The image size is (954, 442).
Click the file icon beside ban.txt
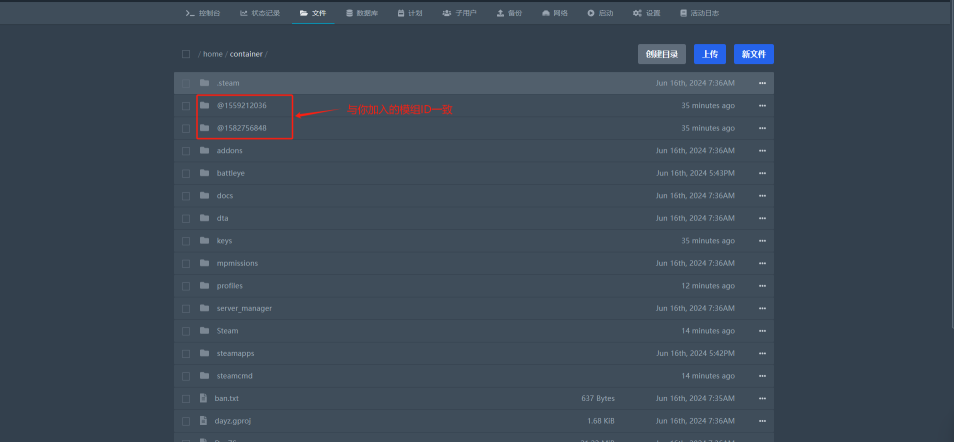click(x=204, y=398)
